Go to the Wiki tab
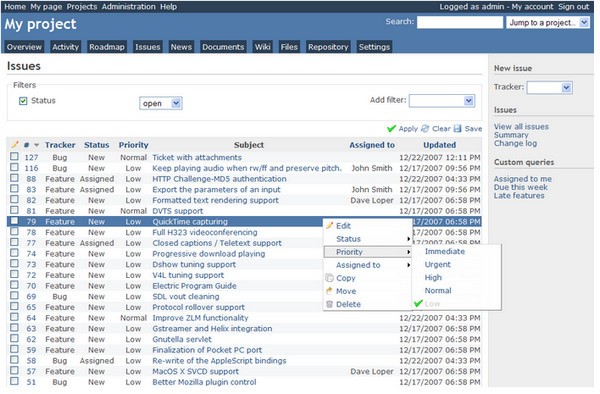 [x=262, y=47]
